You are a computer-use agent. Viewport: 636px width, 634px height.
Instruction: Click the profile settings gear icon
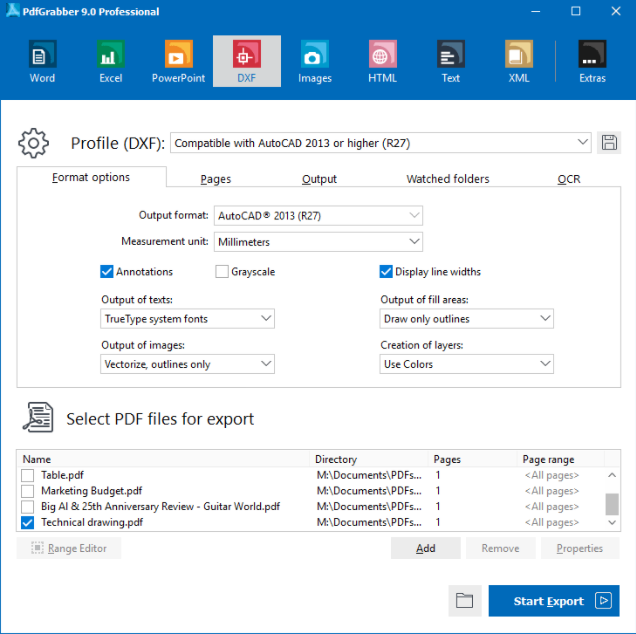coord(33,143)
